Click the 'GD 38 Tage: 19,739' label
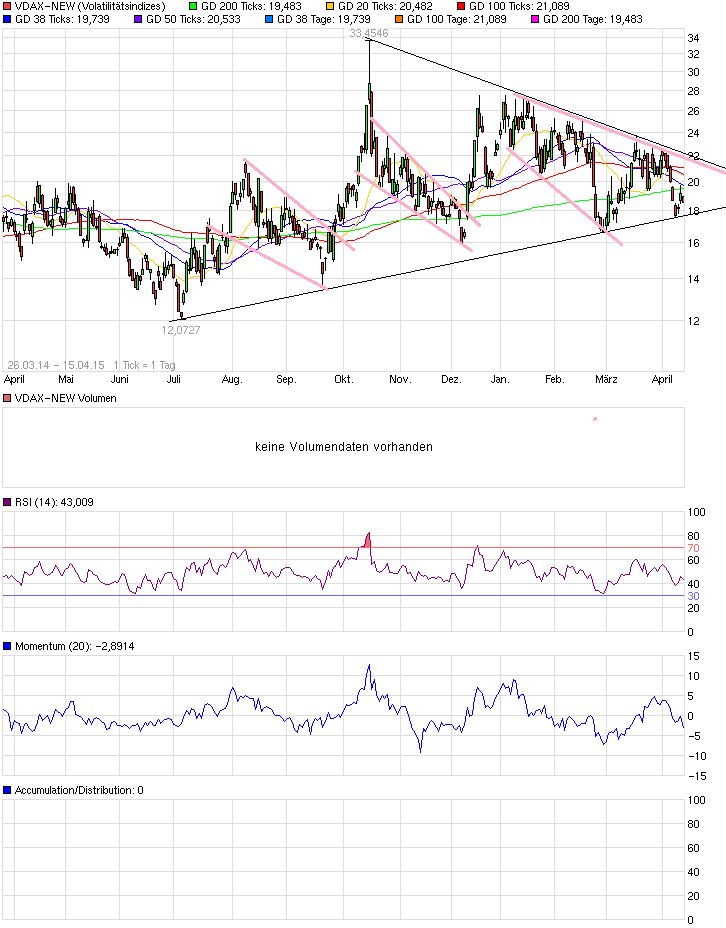The width and height of the screenshot is (726, 928). click(324, 20)
